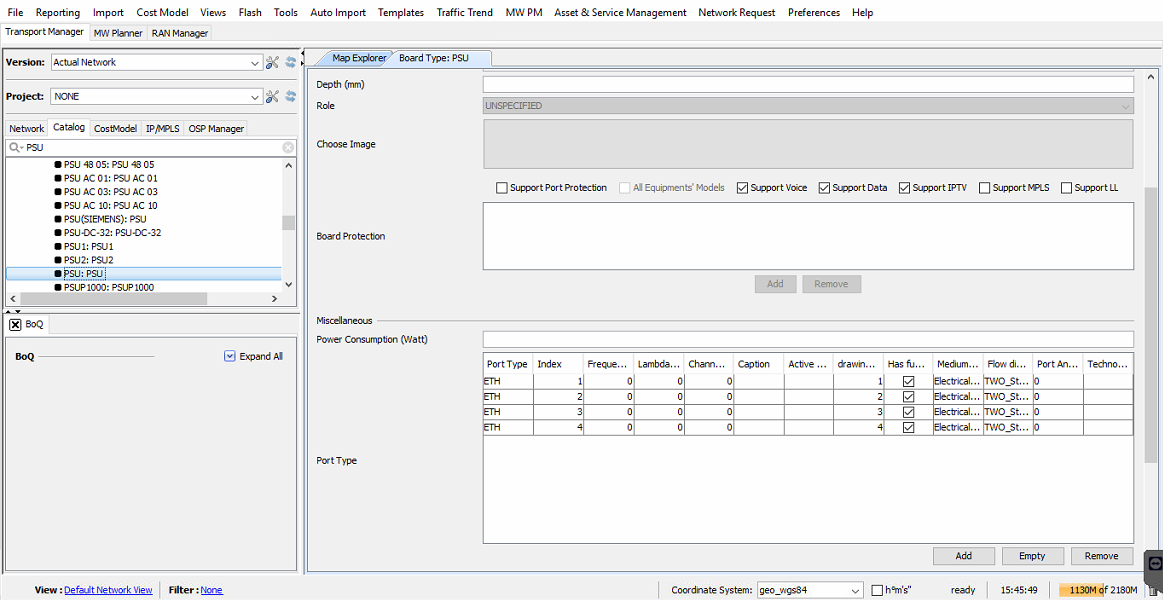Viewport: 1163px width, 600px height.
Task: Open the Coordinate System dropdown
Action: [854, 590]
